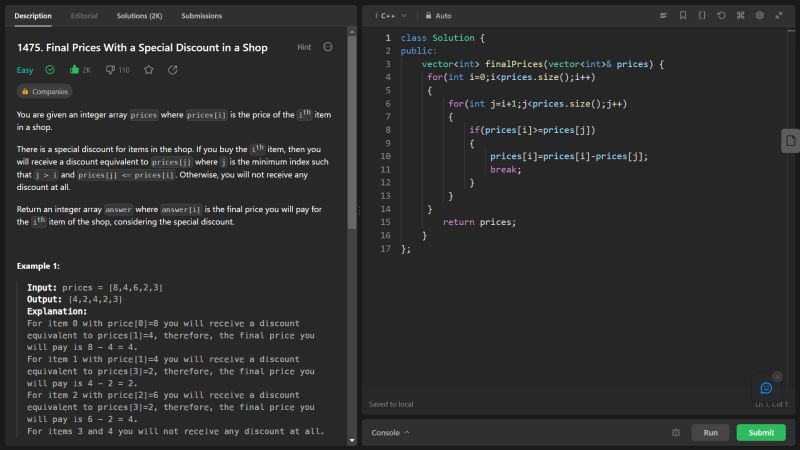Toggle the Auto lock setting
This screenshot has height=450, width=800.
[438, 16]
